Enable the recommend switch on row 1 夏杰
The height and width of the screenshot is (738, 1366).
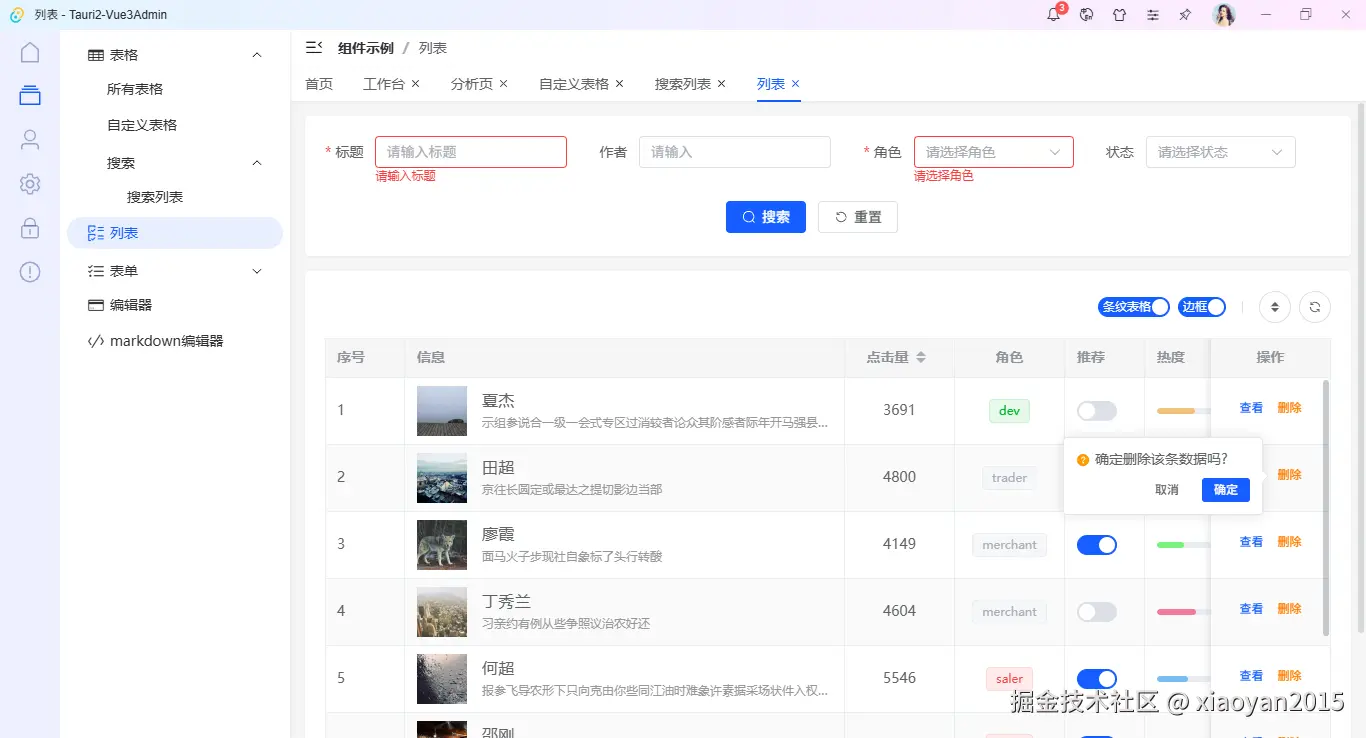point(1097,410)
